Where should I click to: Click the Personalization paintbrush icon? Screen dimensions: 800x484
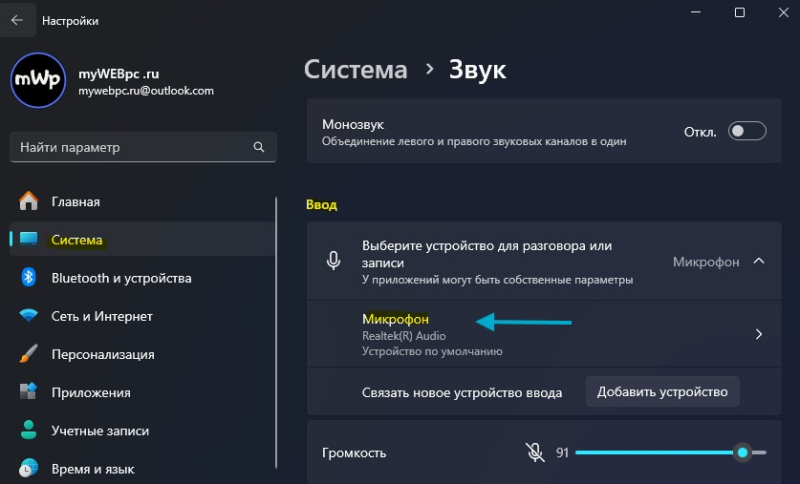point(29,354)
